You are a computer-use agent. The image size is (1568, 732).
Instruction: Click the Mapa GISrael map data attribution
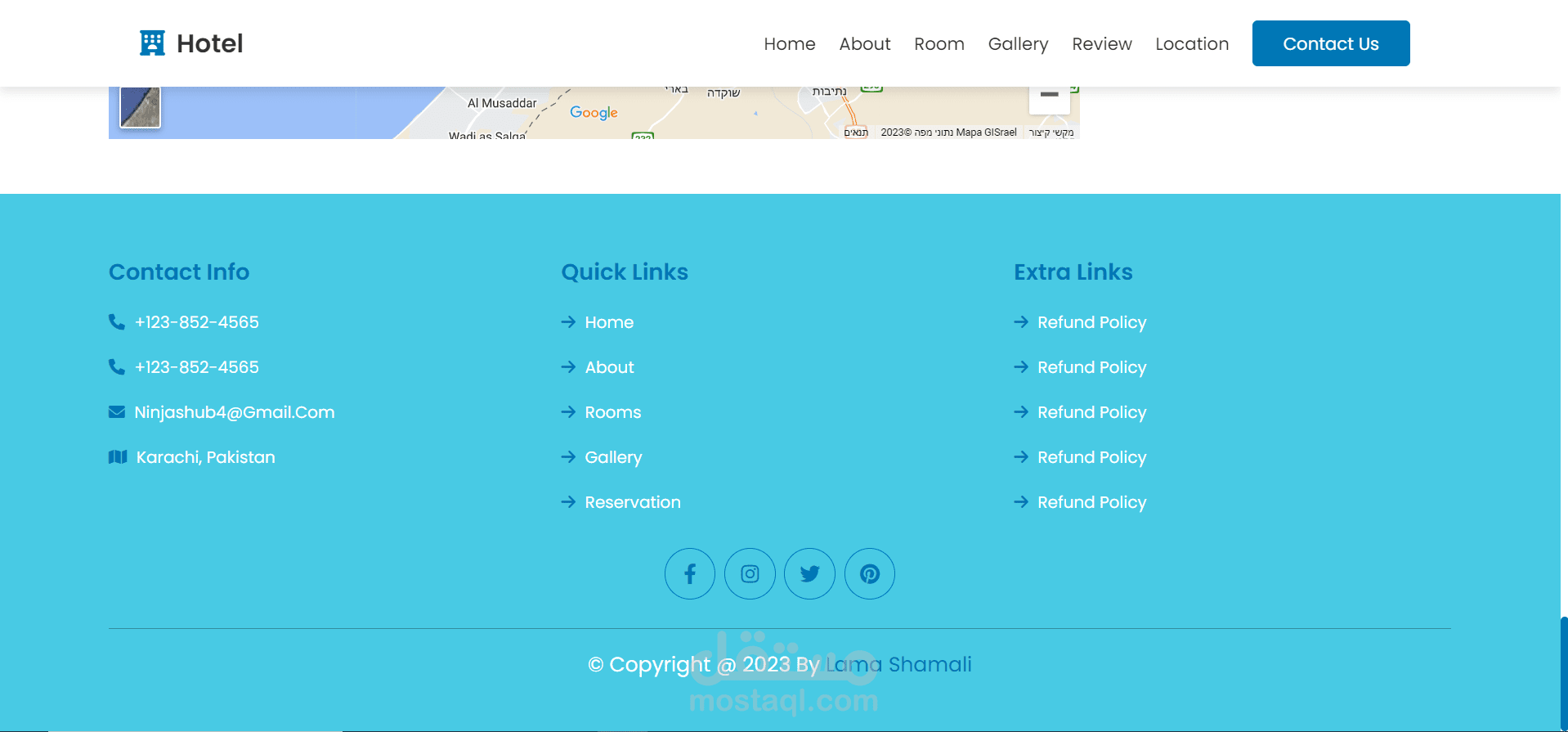click(949, 132)
